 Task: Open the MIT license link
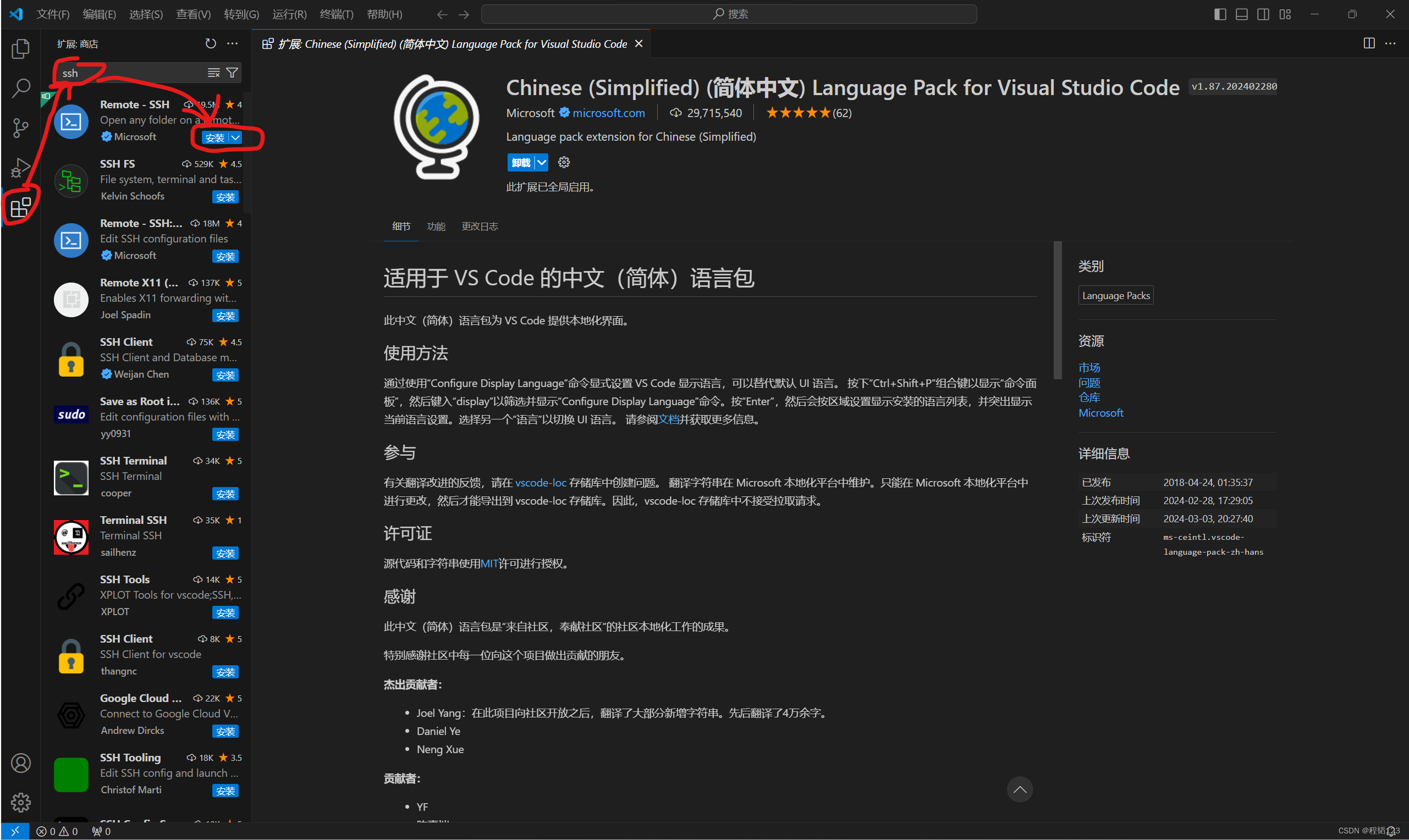[x=489, y=564]
